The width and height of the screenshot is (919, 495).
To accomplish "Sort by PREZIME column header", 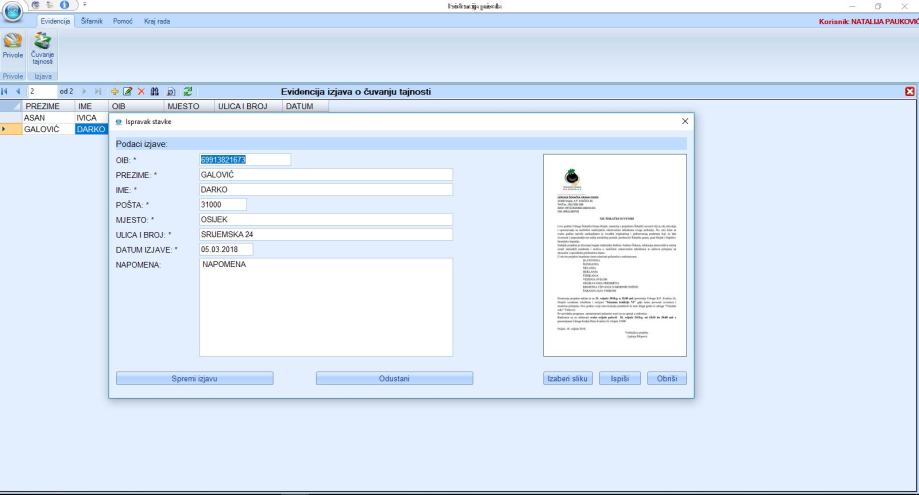I will coord(49,106).
